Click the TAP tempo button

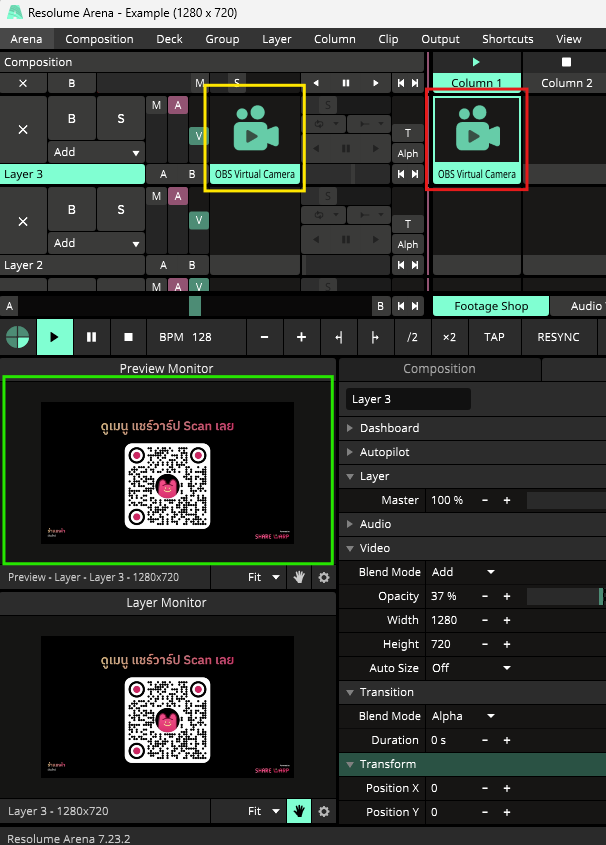tap(494, 337)
